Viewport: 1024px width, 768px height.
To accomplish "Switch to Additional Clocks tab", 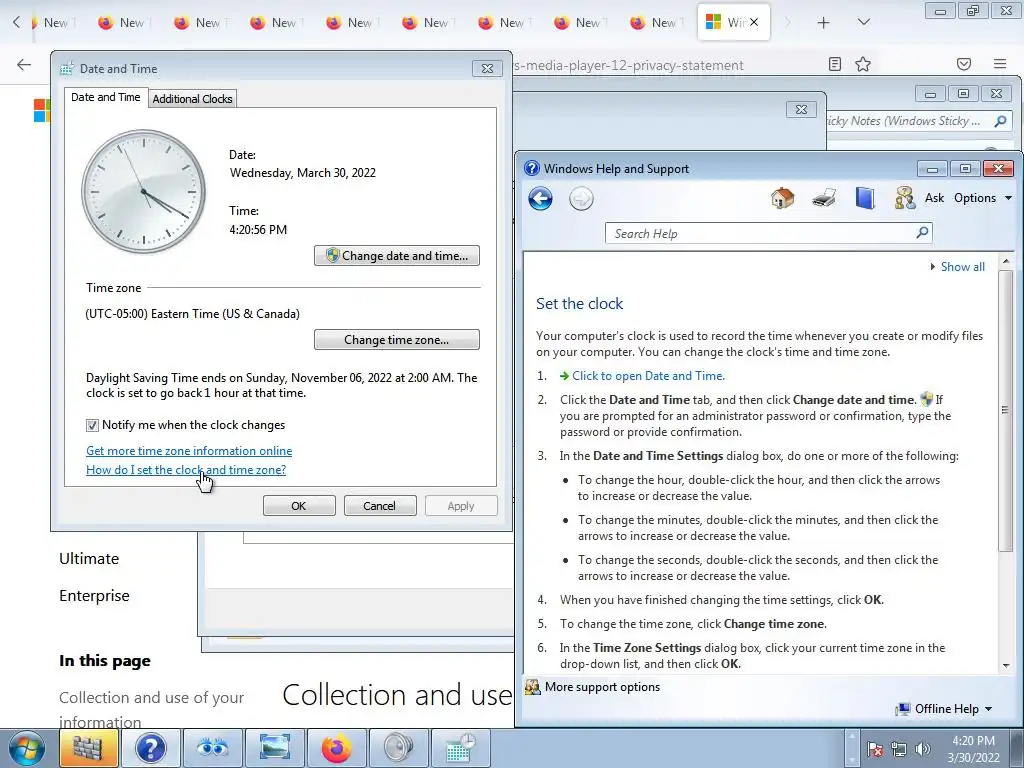I will [x=193, y=99].
